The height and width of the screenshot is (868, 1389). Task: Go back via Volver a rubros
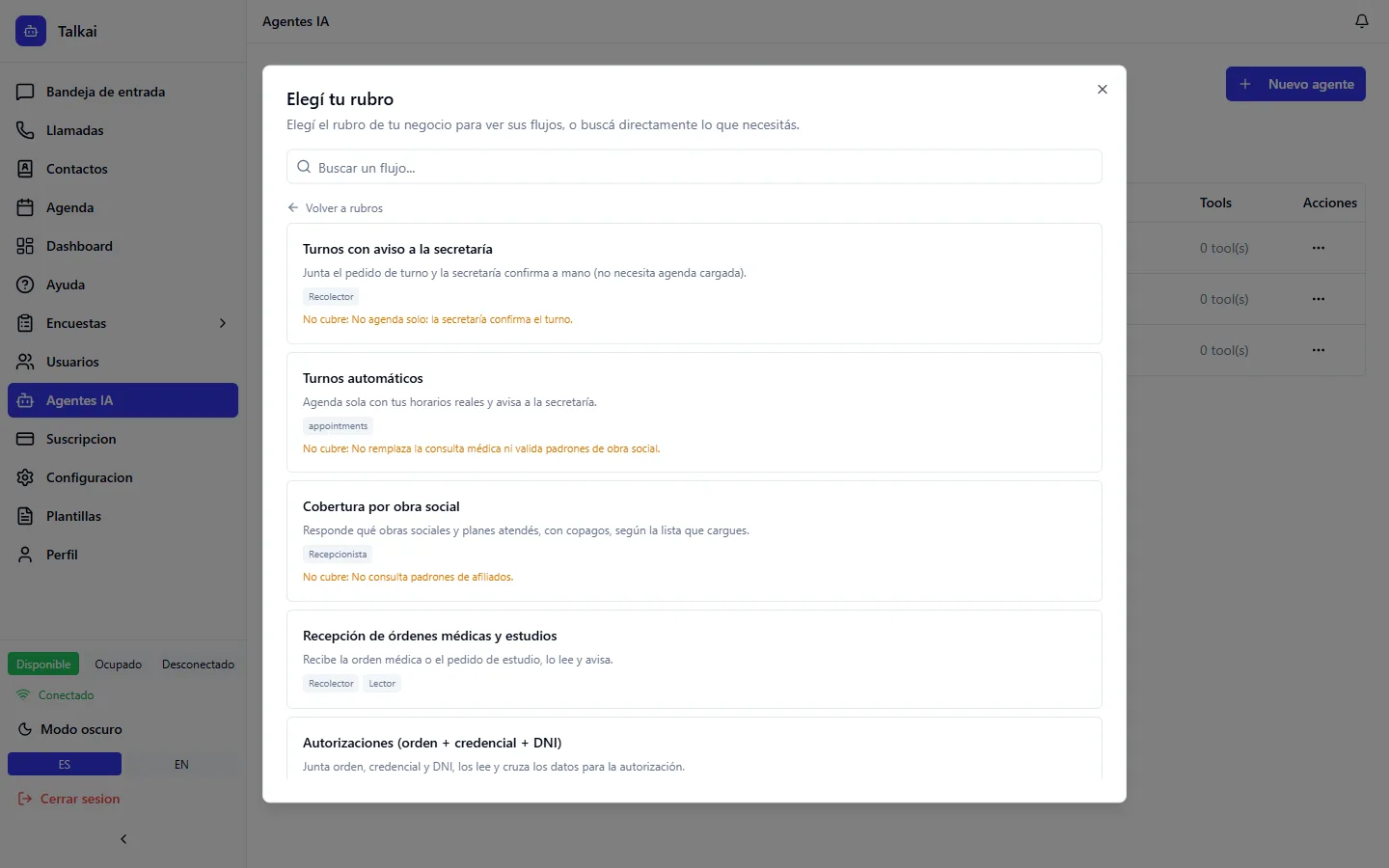coord(335,208)
